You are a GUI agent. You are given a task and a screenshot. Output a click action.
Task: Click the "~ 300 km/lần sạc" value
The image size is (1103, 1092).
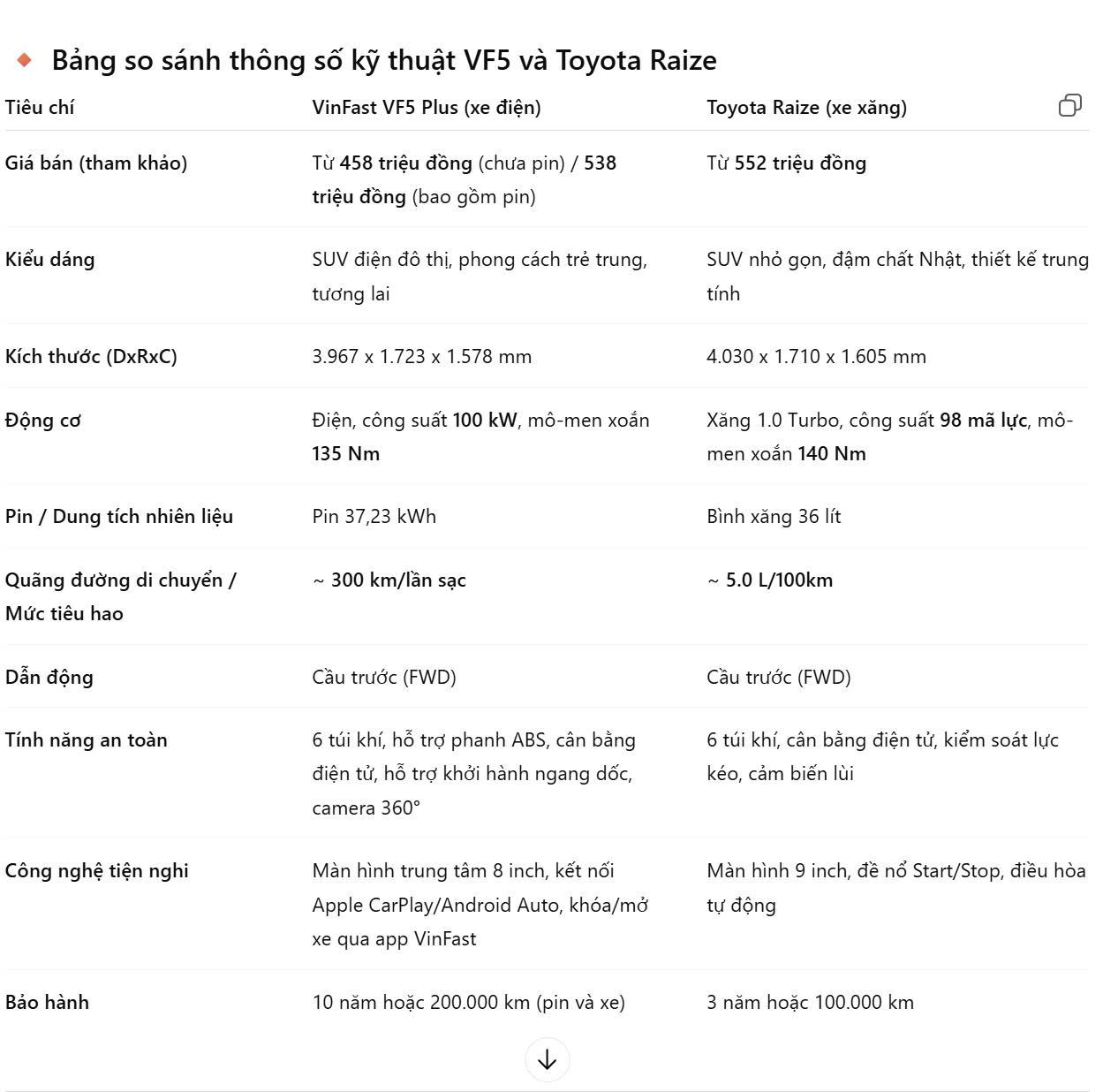click(389, 580)
